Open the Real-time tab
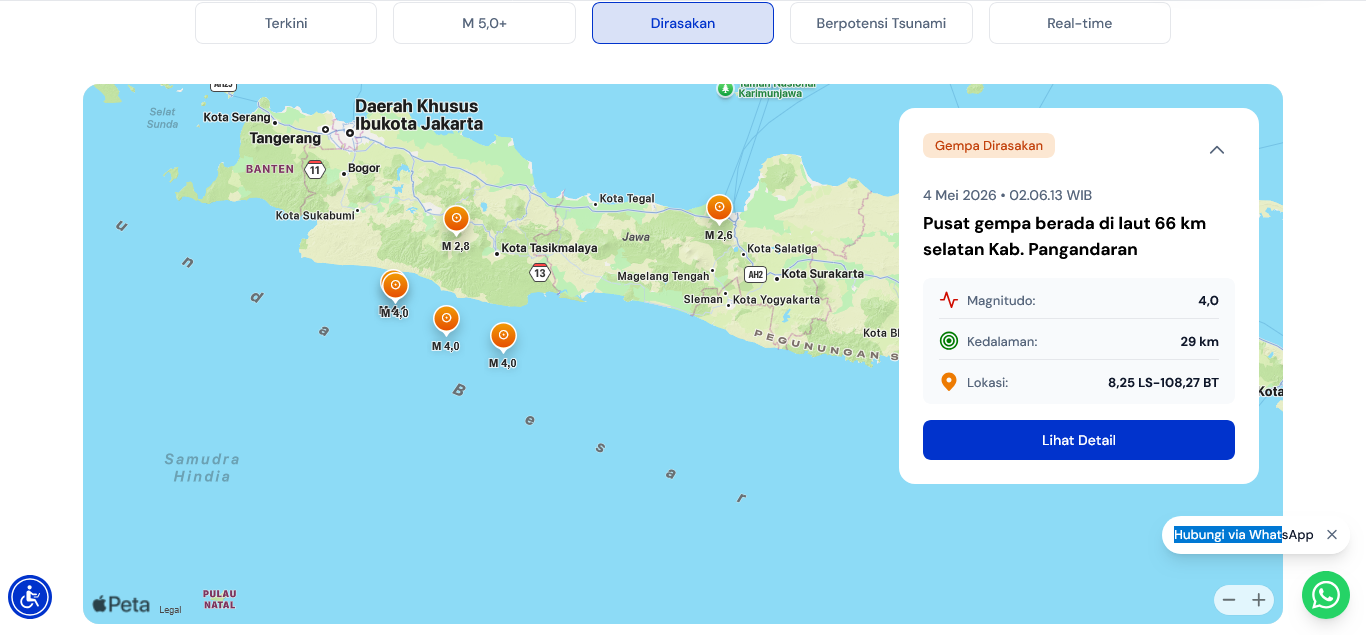Viewport: 1366px width, 635px height. [x=1080, y=23]
